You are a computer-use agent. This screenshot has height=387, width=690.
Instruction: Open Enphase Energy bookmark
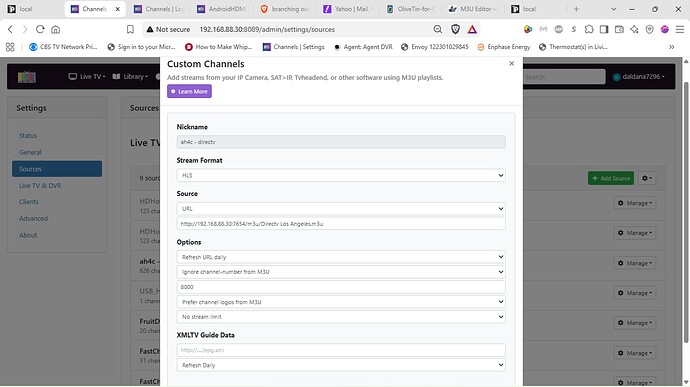coord(504,47)
